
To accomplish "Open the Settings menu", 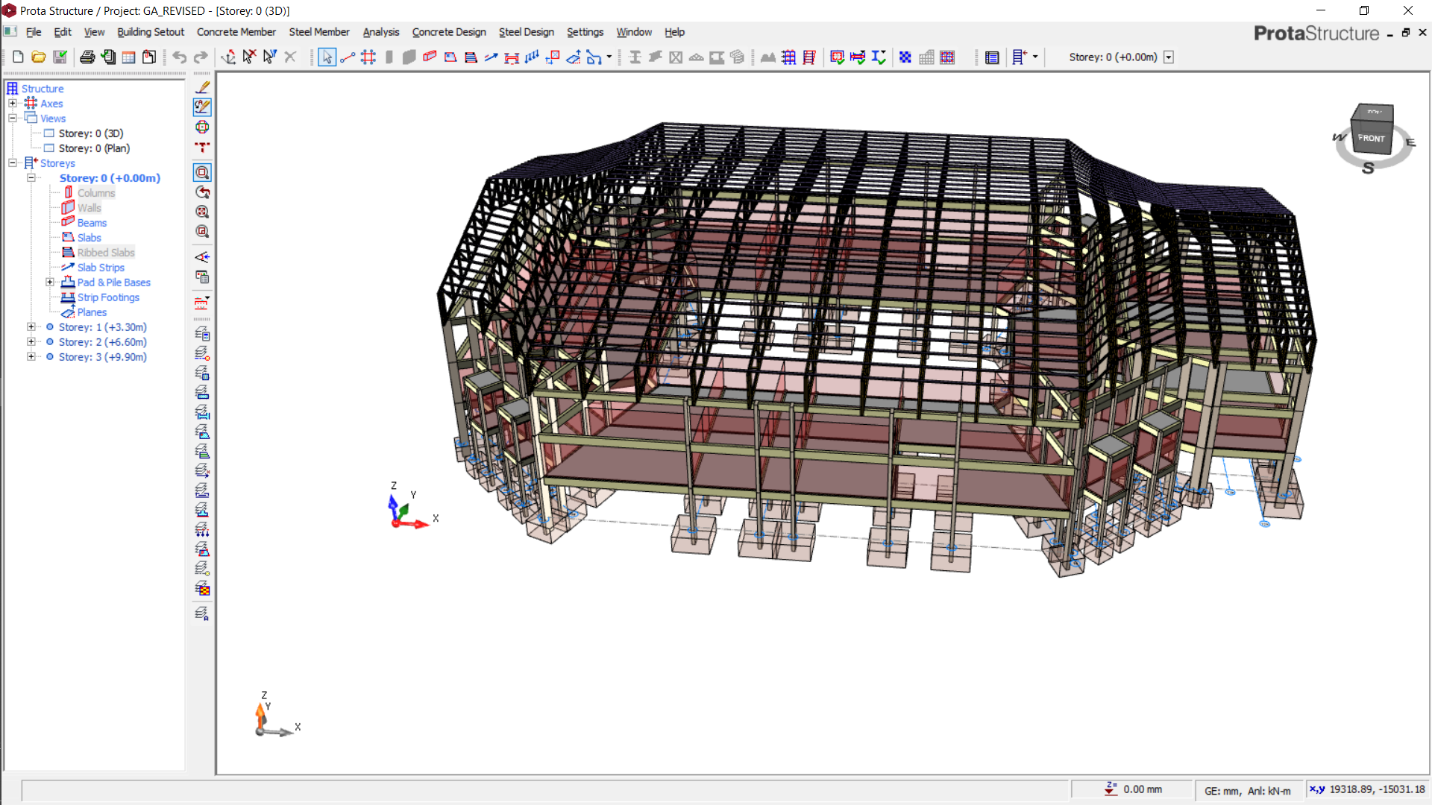I will 585,32.
